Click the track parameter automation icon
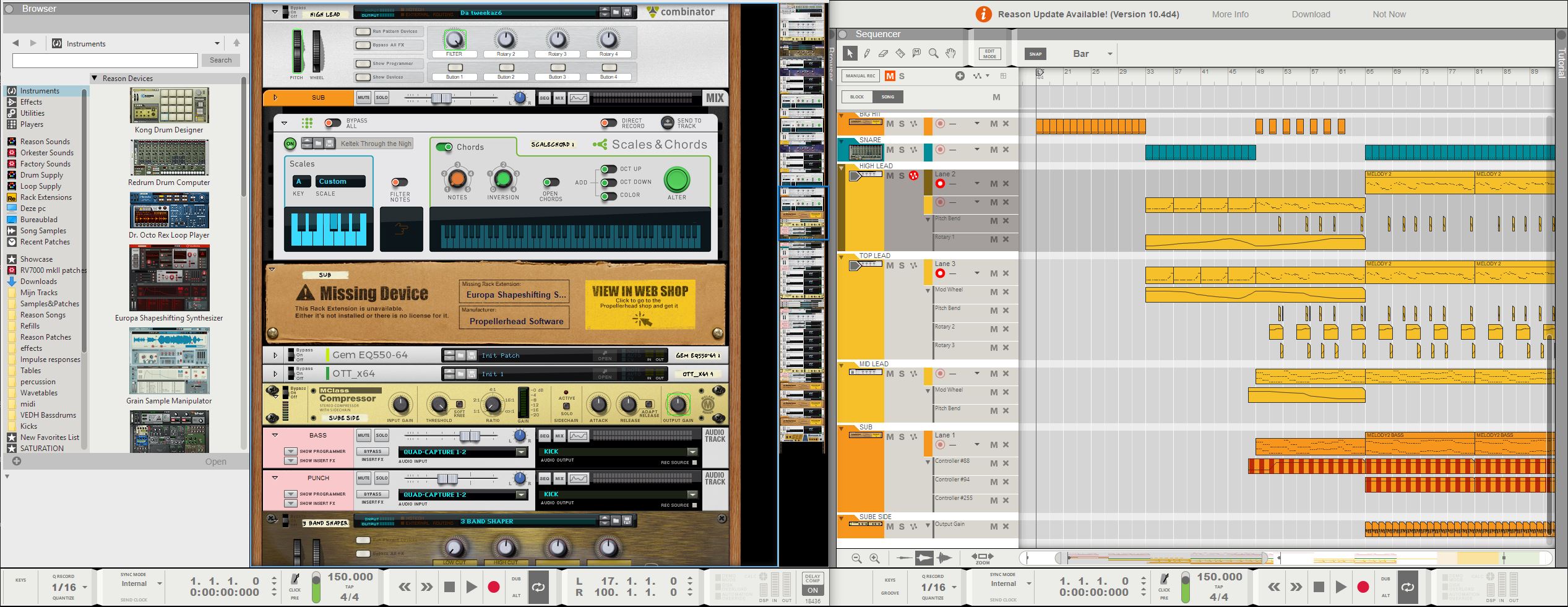1568x607 pixels. click(978, 76)
